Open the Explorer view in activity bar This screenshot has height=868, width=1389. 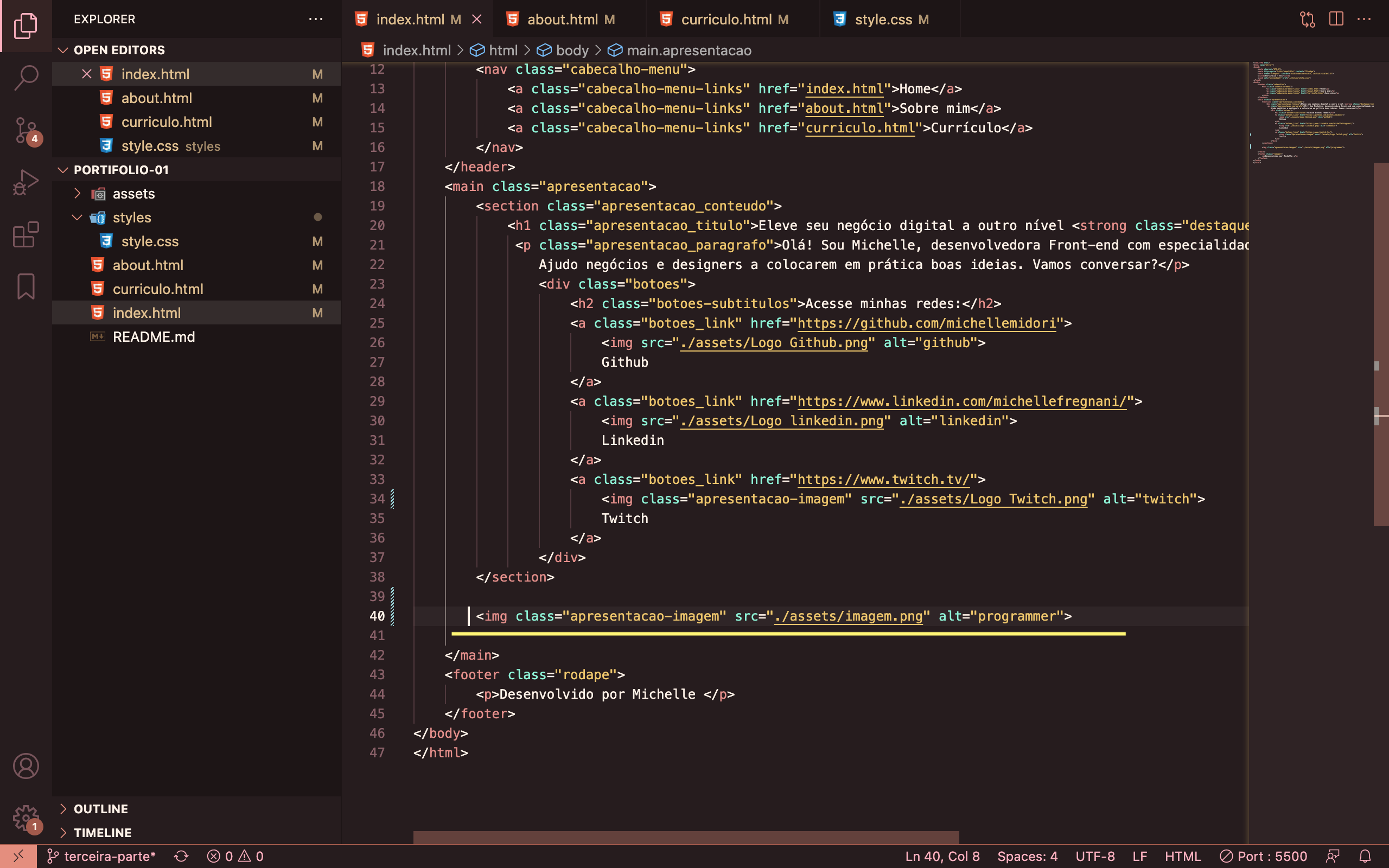26,26
